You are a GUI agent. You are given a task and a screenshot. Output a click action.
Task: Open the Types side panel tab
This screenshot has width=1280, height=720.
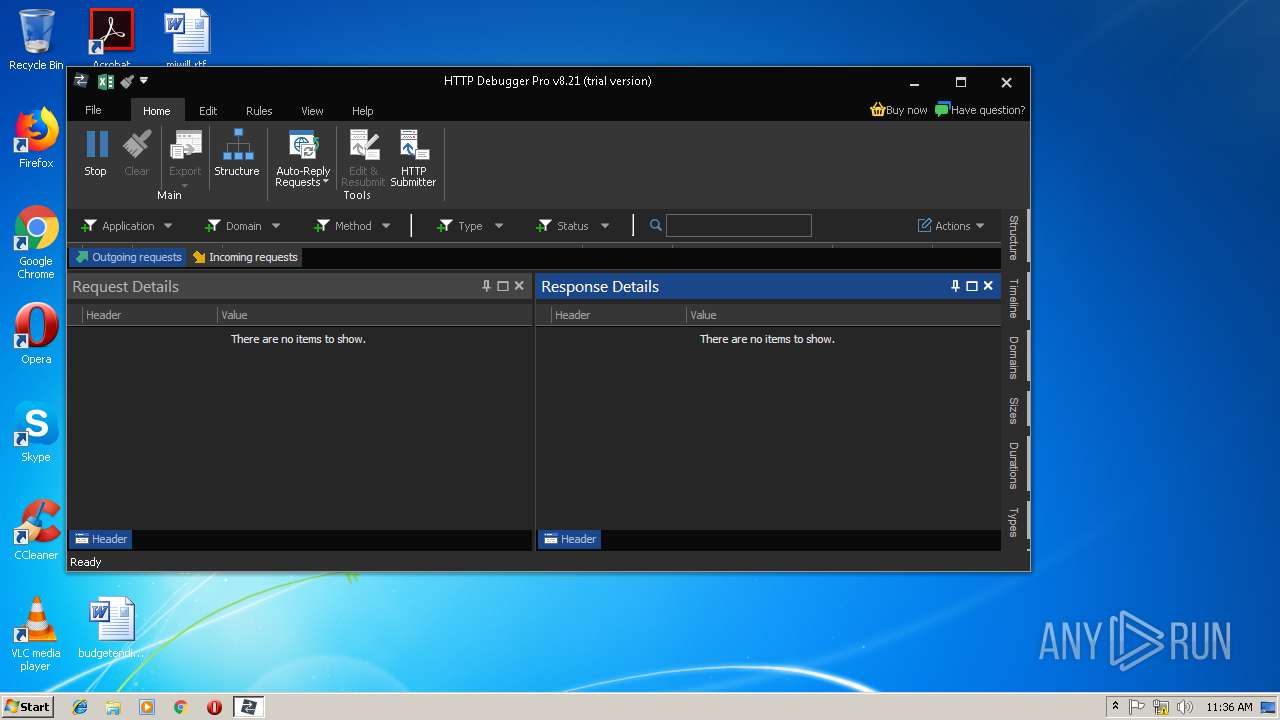tap(1014, 521)
